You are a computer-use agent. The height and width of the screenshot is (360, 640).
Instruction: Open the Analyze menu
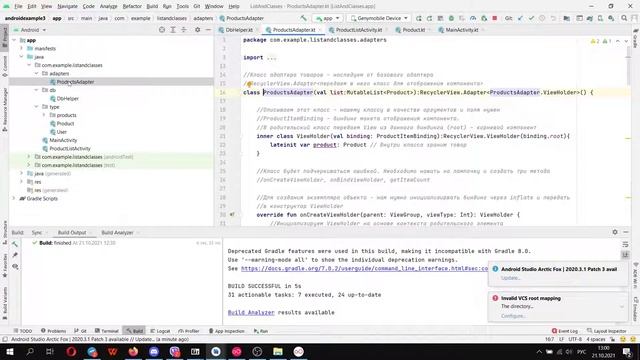click(x=108, y=6)
